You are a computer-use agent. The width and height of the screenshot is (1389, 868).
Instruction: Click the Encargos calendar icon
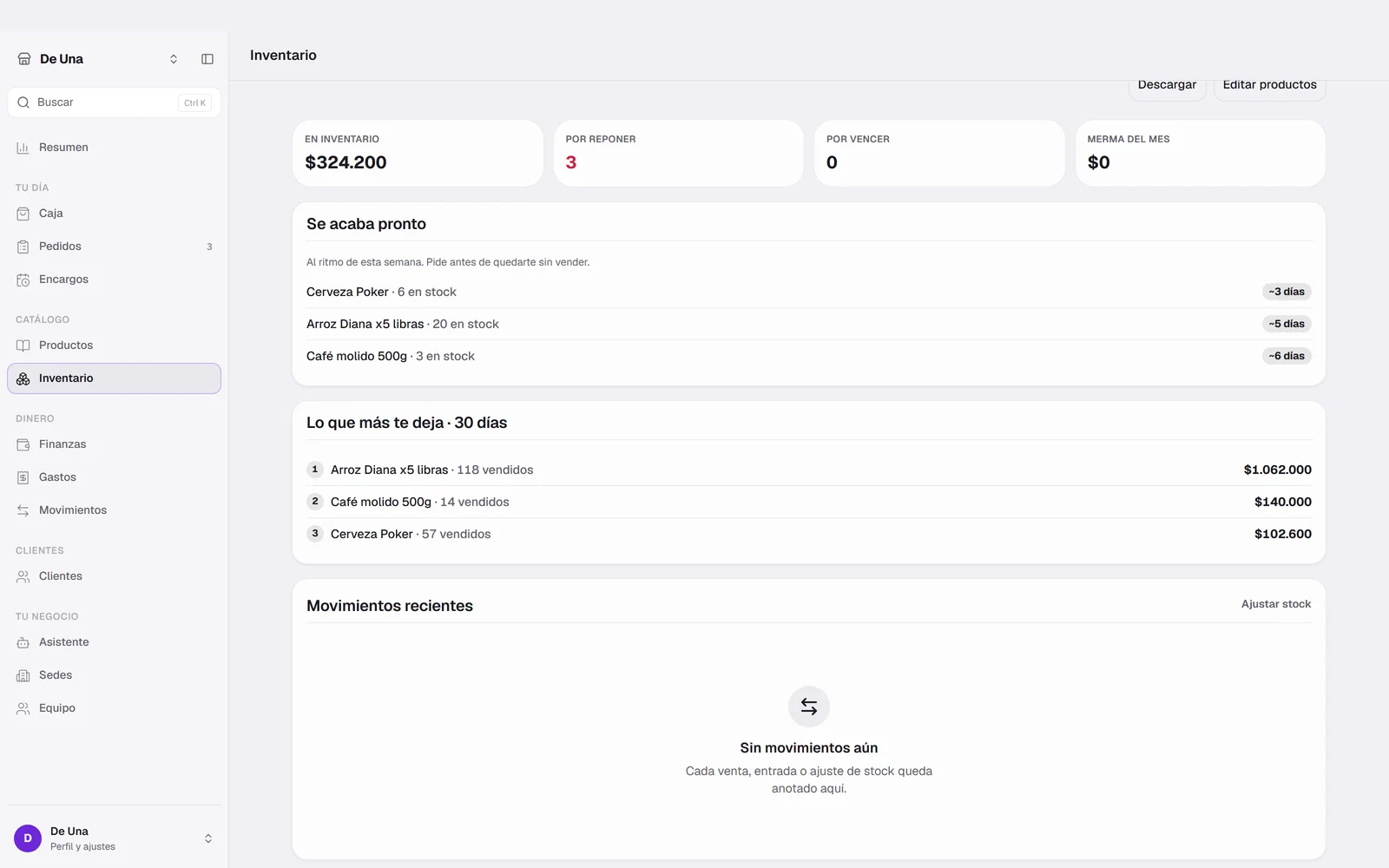click(23, 279)
